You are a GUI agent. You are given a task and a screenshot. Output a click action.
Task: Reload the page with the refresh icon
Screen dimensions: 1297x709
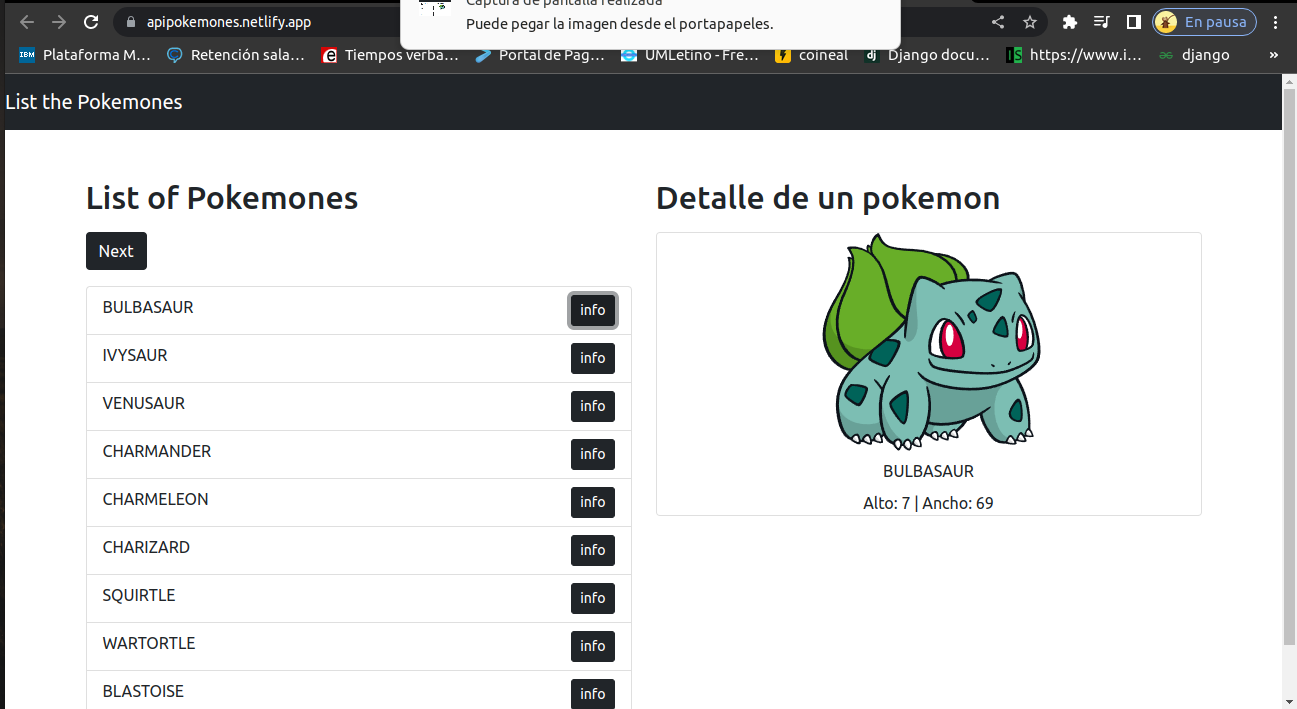(x=91, y=22)
